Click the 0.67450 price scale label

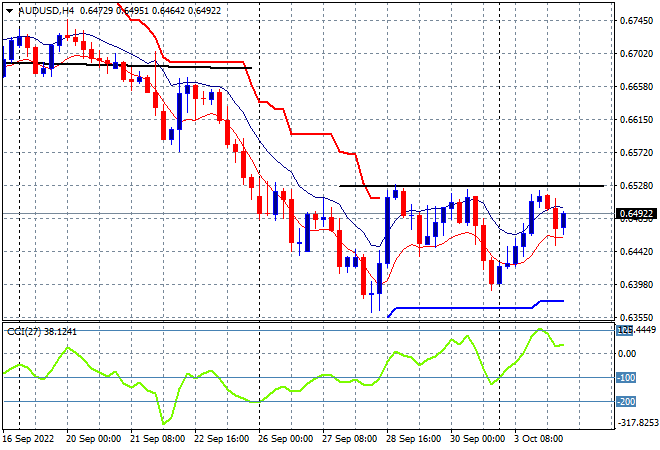(636, 21)
